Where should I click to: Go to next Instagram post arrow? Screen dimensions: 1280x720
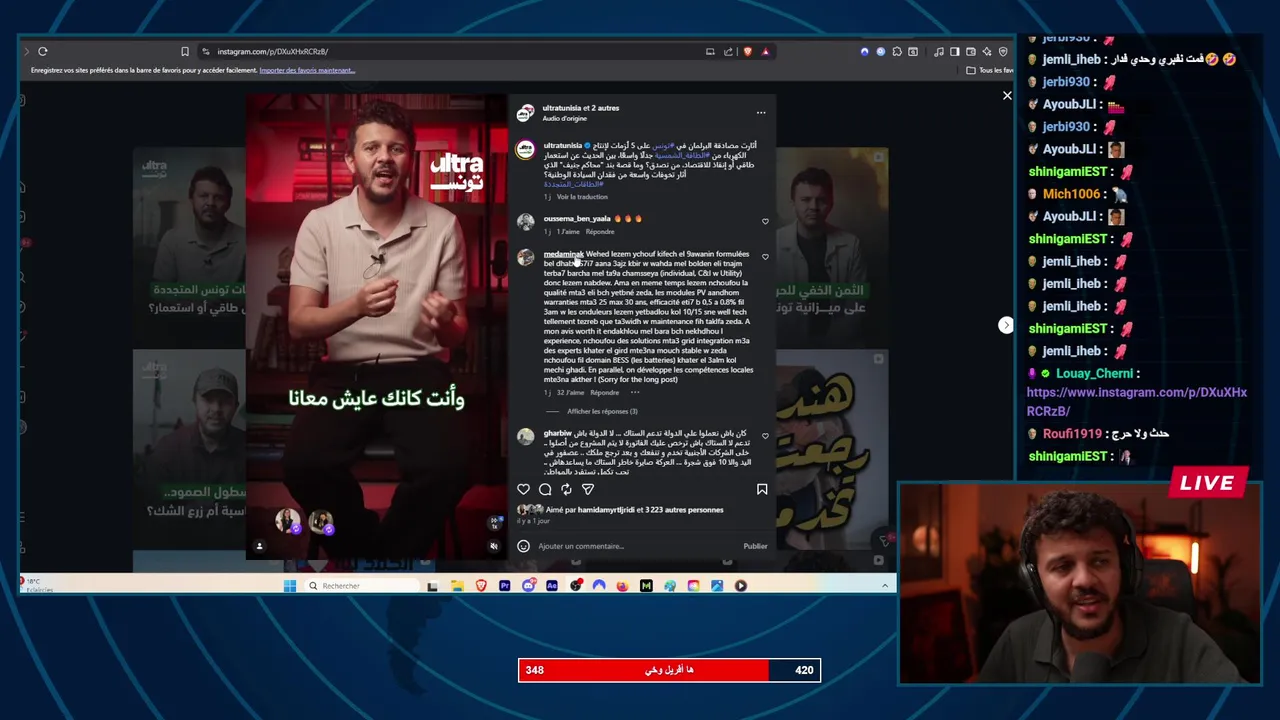click(x=1006, y=325)
